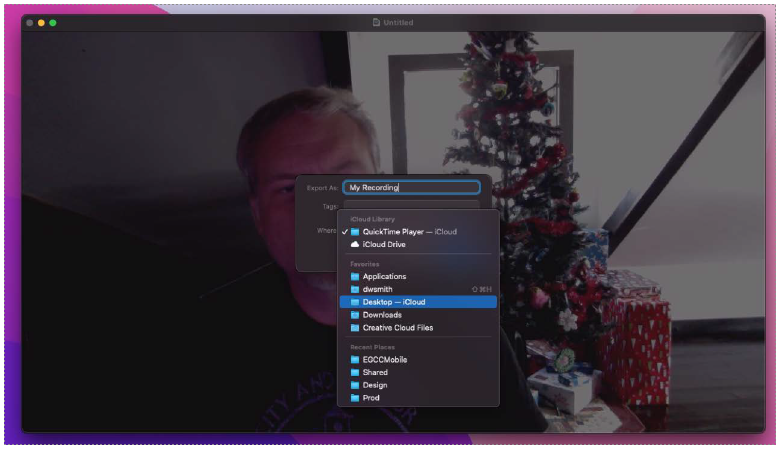This screenshot has width=781, height=451.
Task: Click the Prod folder icon
Action: pos(354,398)
